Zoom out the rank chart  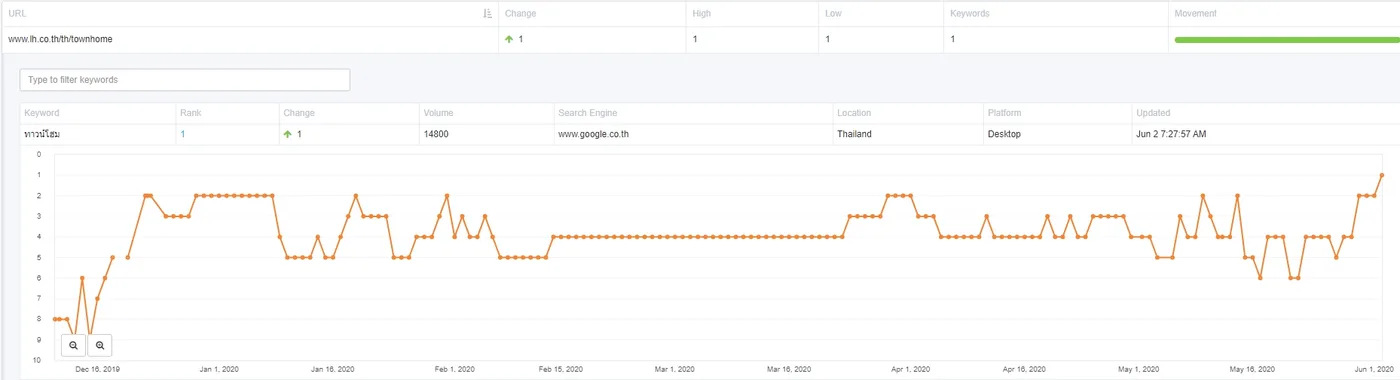point(73,345)
